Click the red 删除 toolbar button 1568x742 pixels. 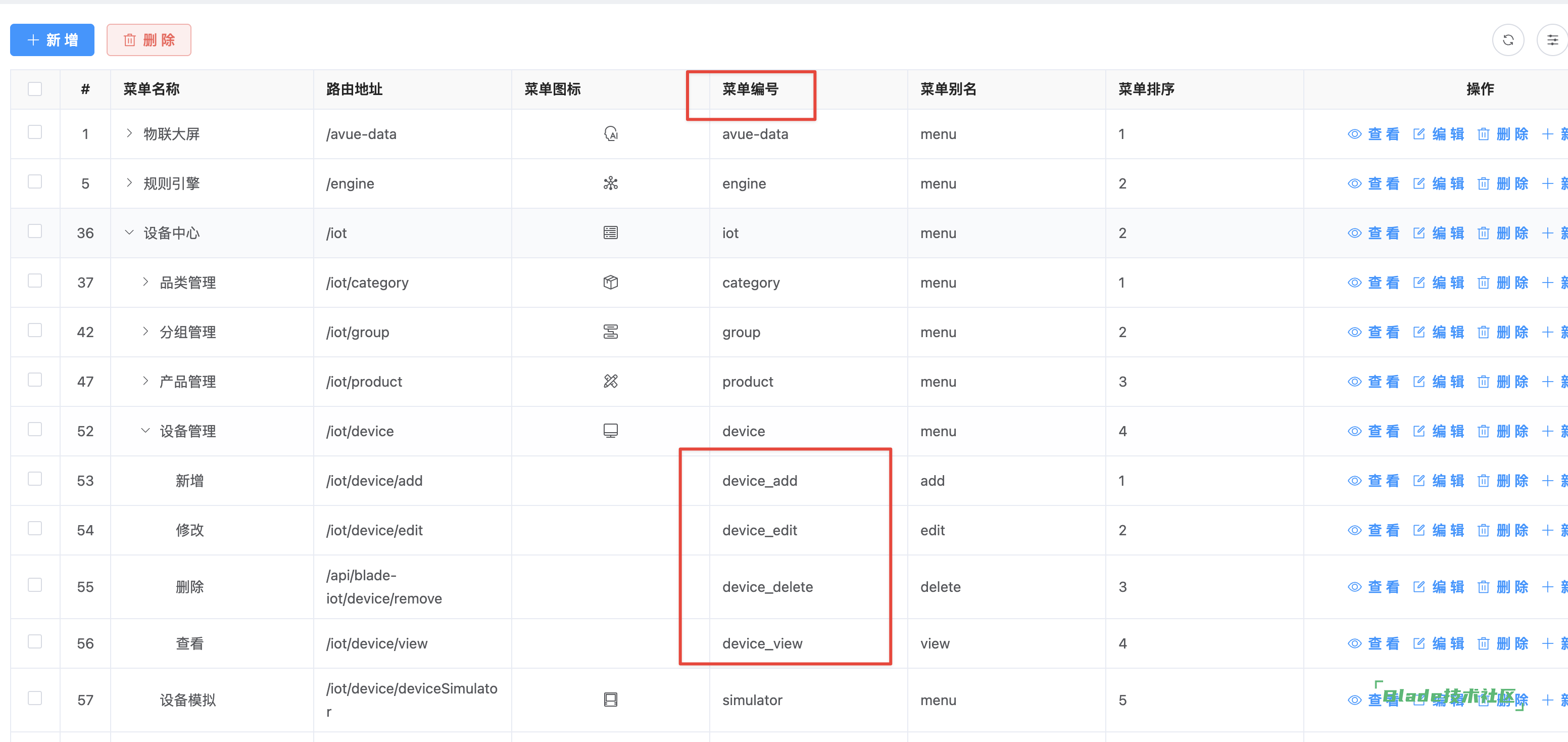click(149, 40)
